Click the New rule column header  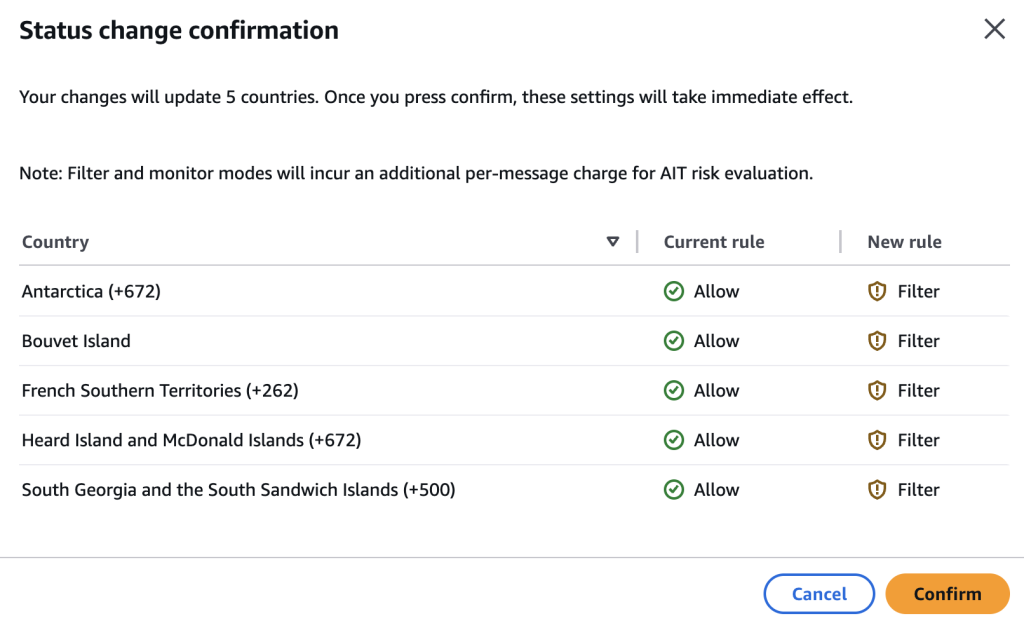click(904, 242)
